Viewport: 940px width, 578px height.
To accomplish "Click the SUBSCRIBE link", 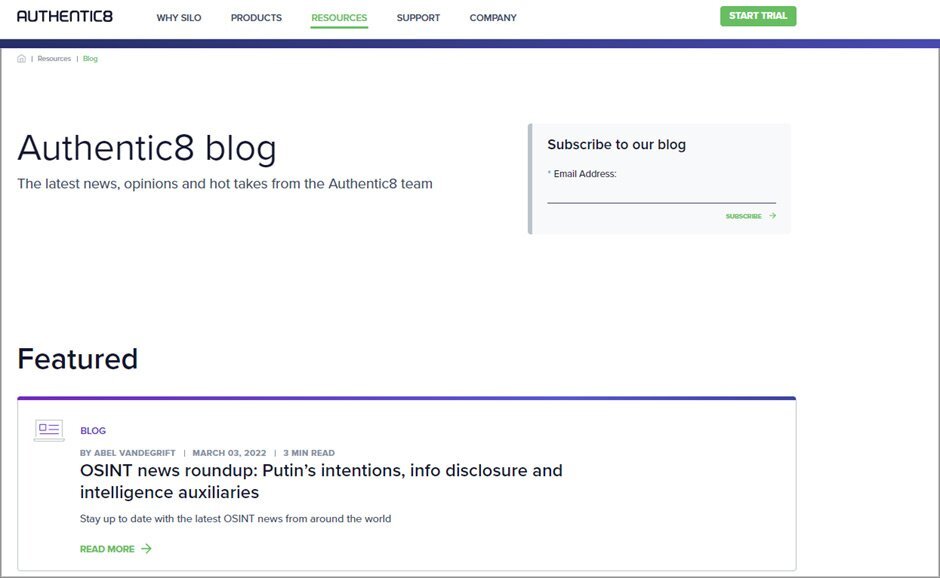I will [x=743, y=215].
